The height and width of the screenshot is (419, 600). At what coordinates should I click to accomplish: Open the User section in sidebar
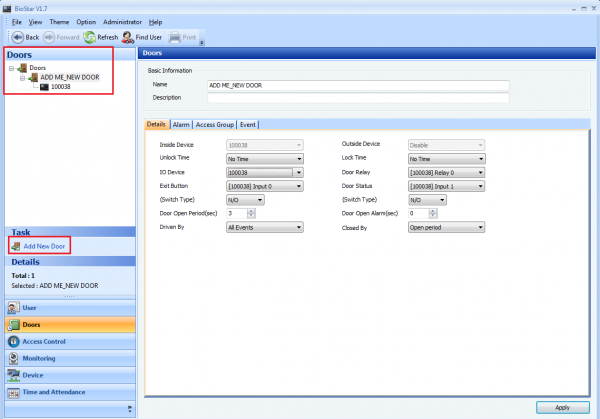30,307
